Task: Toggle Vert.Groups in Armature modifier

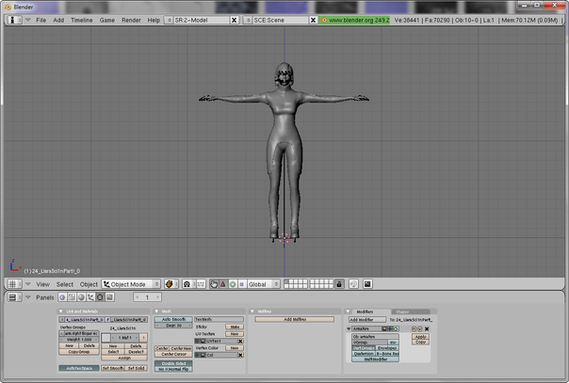Action: (363, 348)
